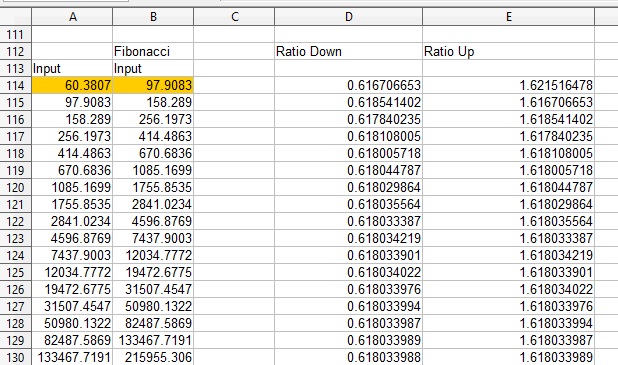The width and height of the screenshot is (618, 365).
Task: Select cell 0.618033994 in column D
Action: point(348,306)
